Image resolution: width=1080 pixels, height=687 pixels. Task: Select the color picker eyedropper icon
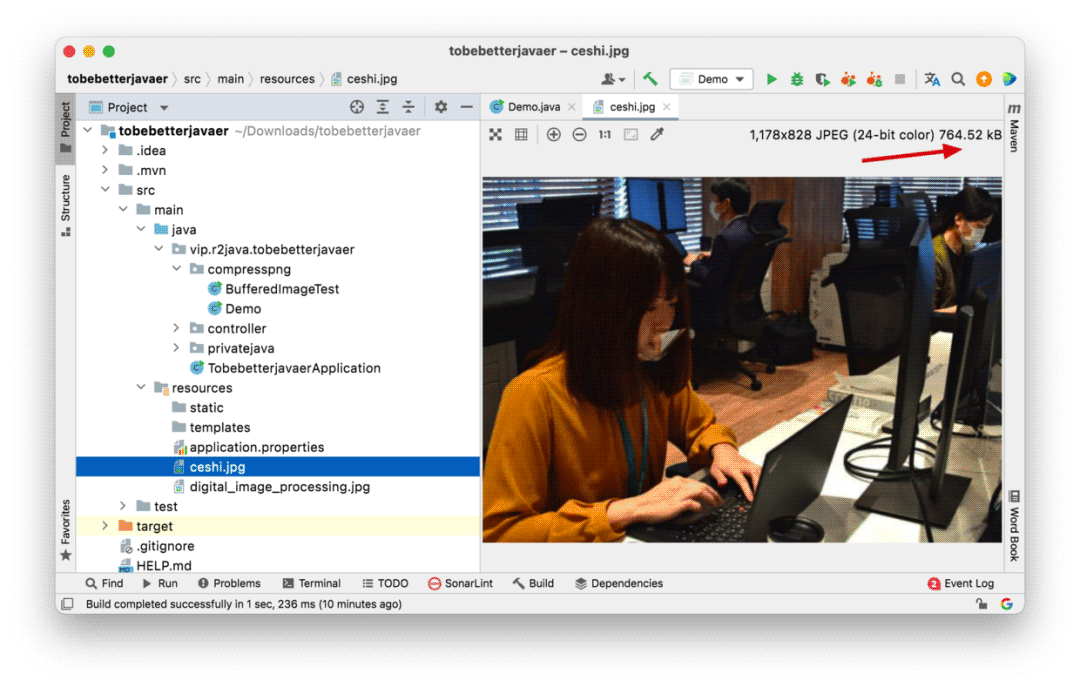(x=657, y=134)
